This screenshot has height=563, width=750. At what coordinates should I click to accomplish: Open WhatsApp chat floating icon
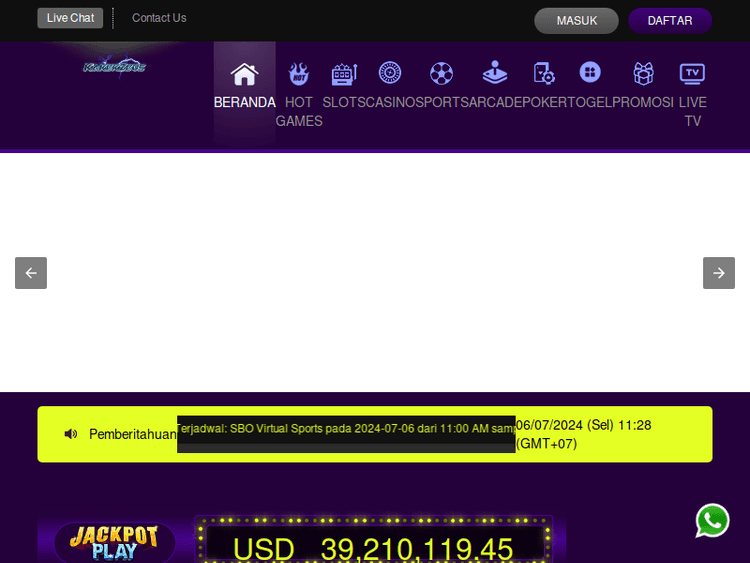pos(712,521)
